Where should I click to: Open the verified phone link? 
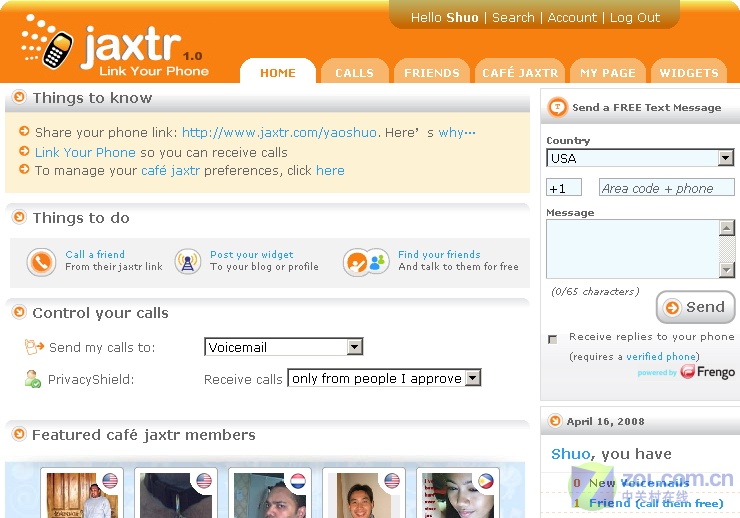(661, 356)
